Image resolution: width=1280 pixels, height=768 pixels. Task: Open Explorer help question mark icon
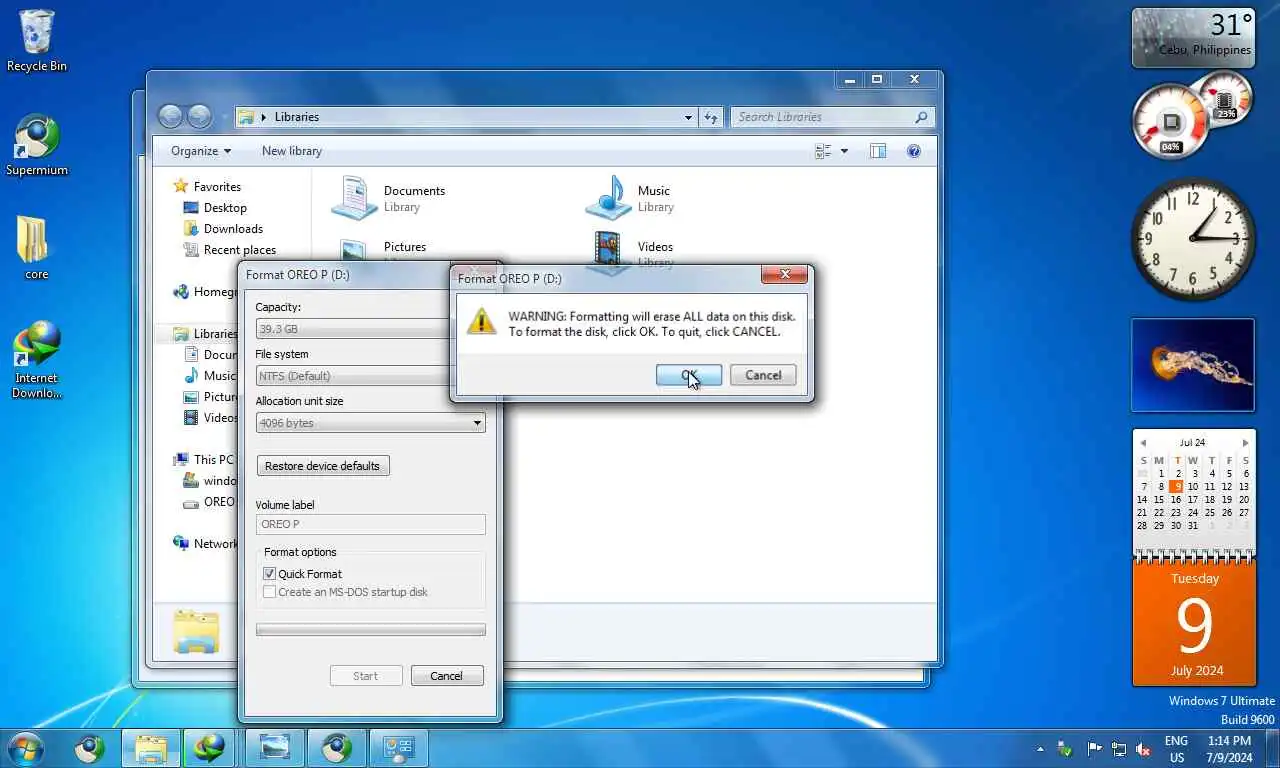pos(913,151)
